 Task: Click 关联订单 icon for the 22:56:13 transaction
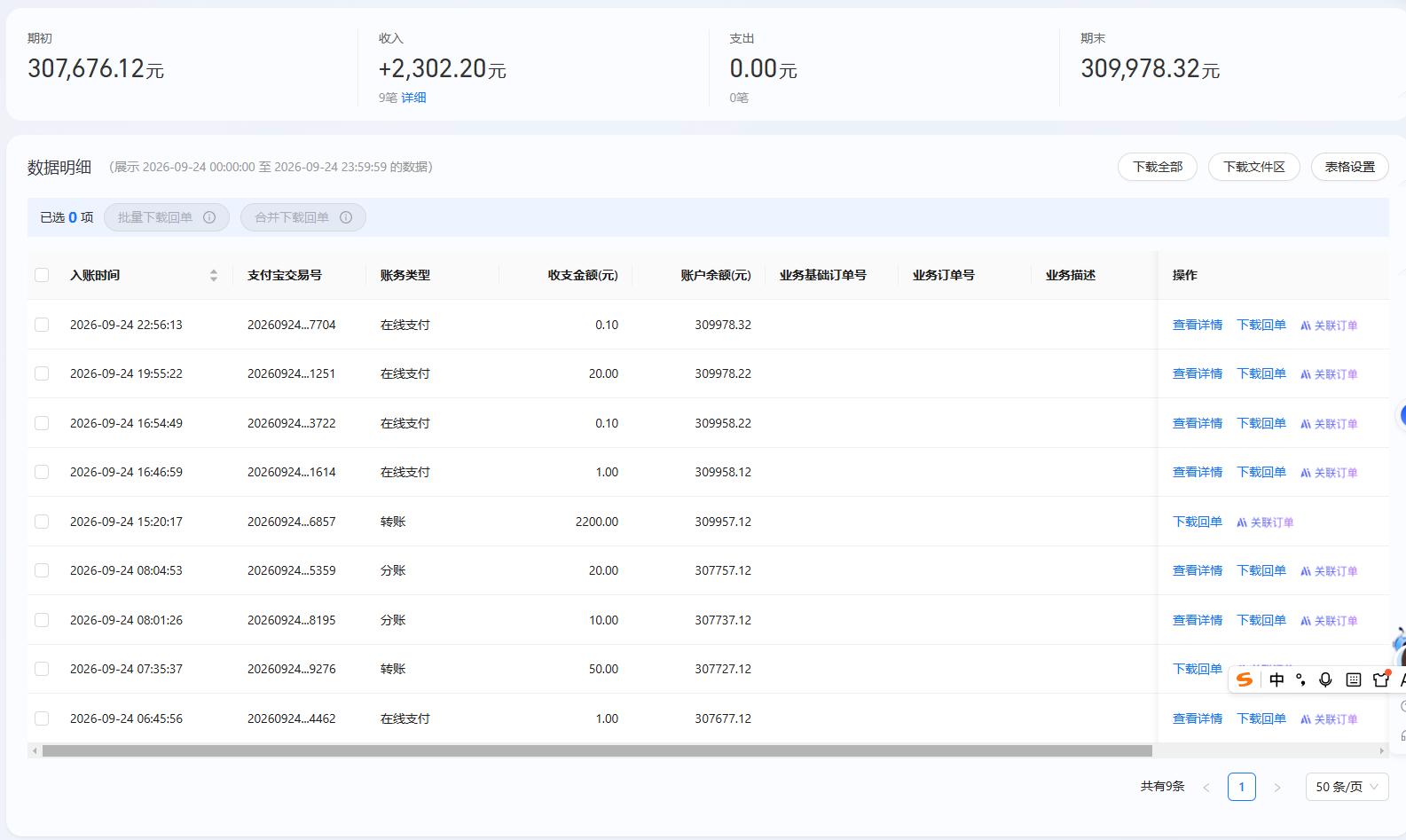coord(1306,326)
